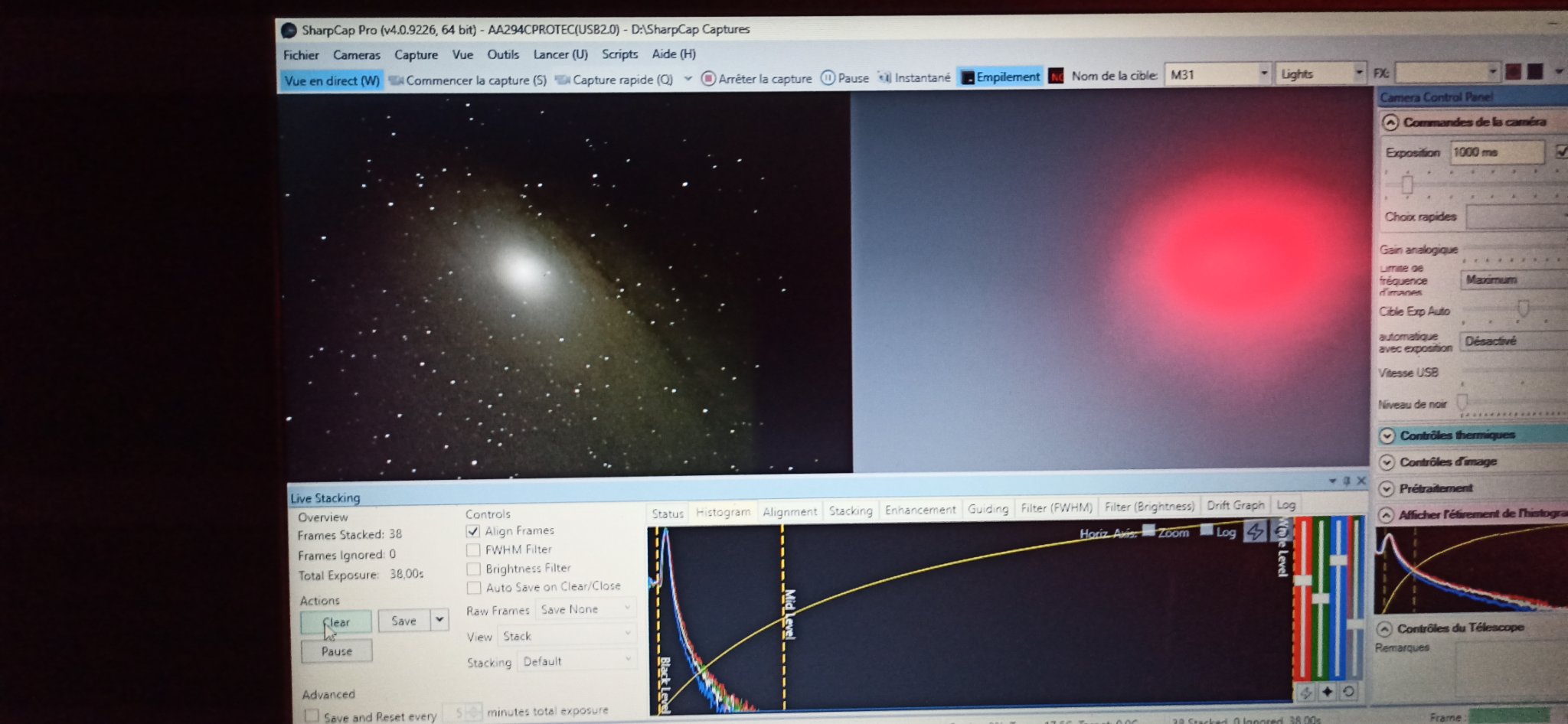This screenshot has height=724, width=1568.
Task: Enable the Brightness Filter checkbox
Action: (473, 569)
